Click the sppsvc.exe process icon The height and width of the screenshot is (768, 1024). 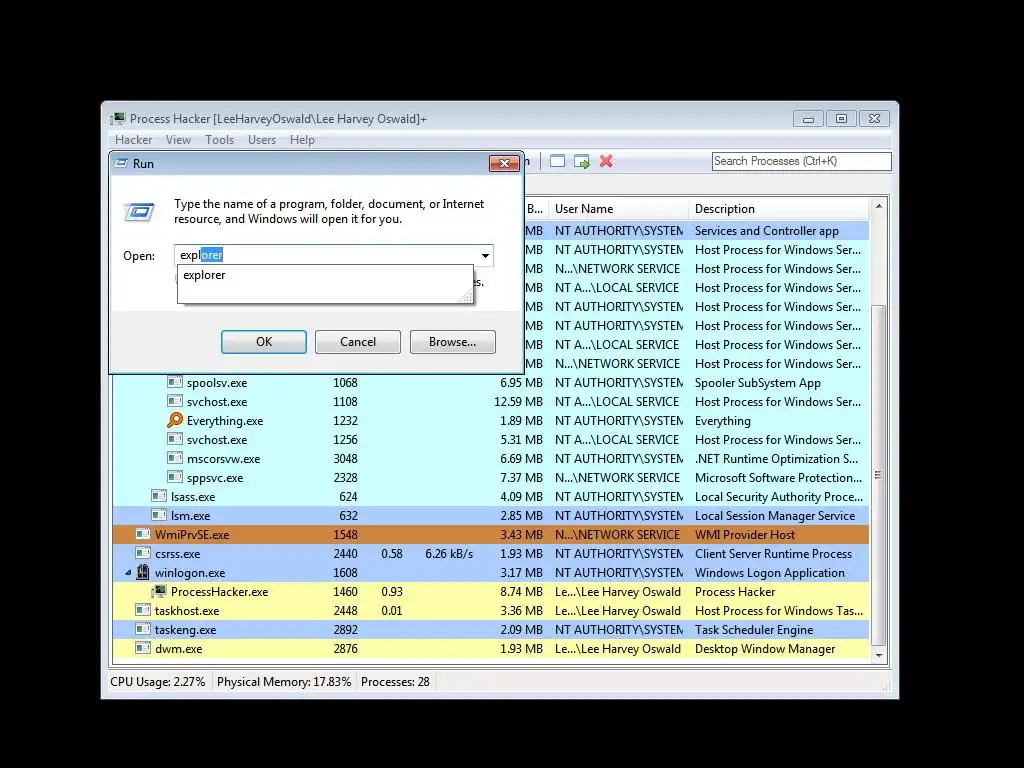(174, 477)
